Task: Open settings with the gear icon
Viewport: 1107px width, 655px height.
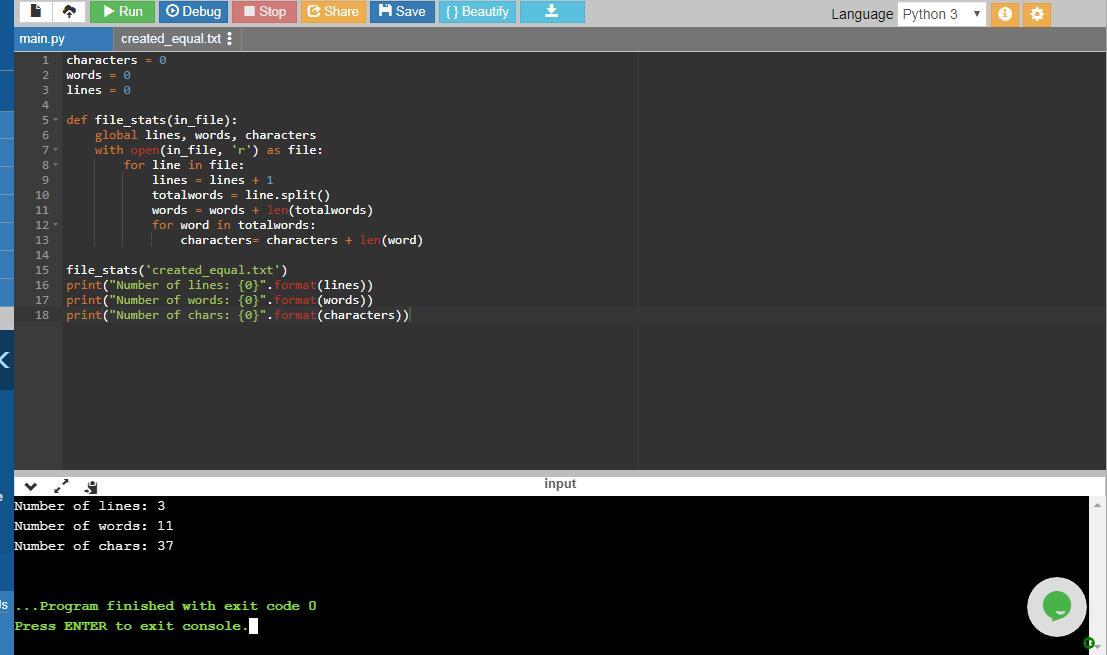Action: pos(1037,14)
